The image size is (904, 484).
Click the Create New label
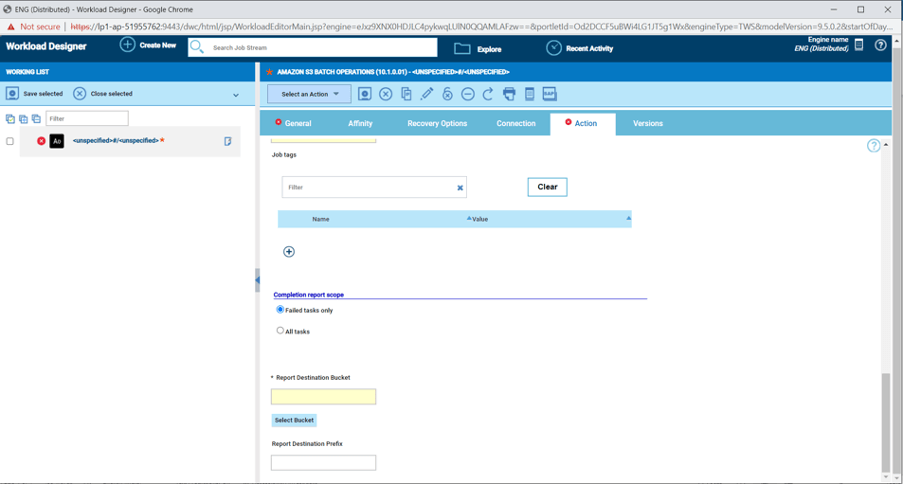(158, 45)
